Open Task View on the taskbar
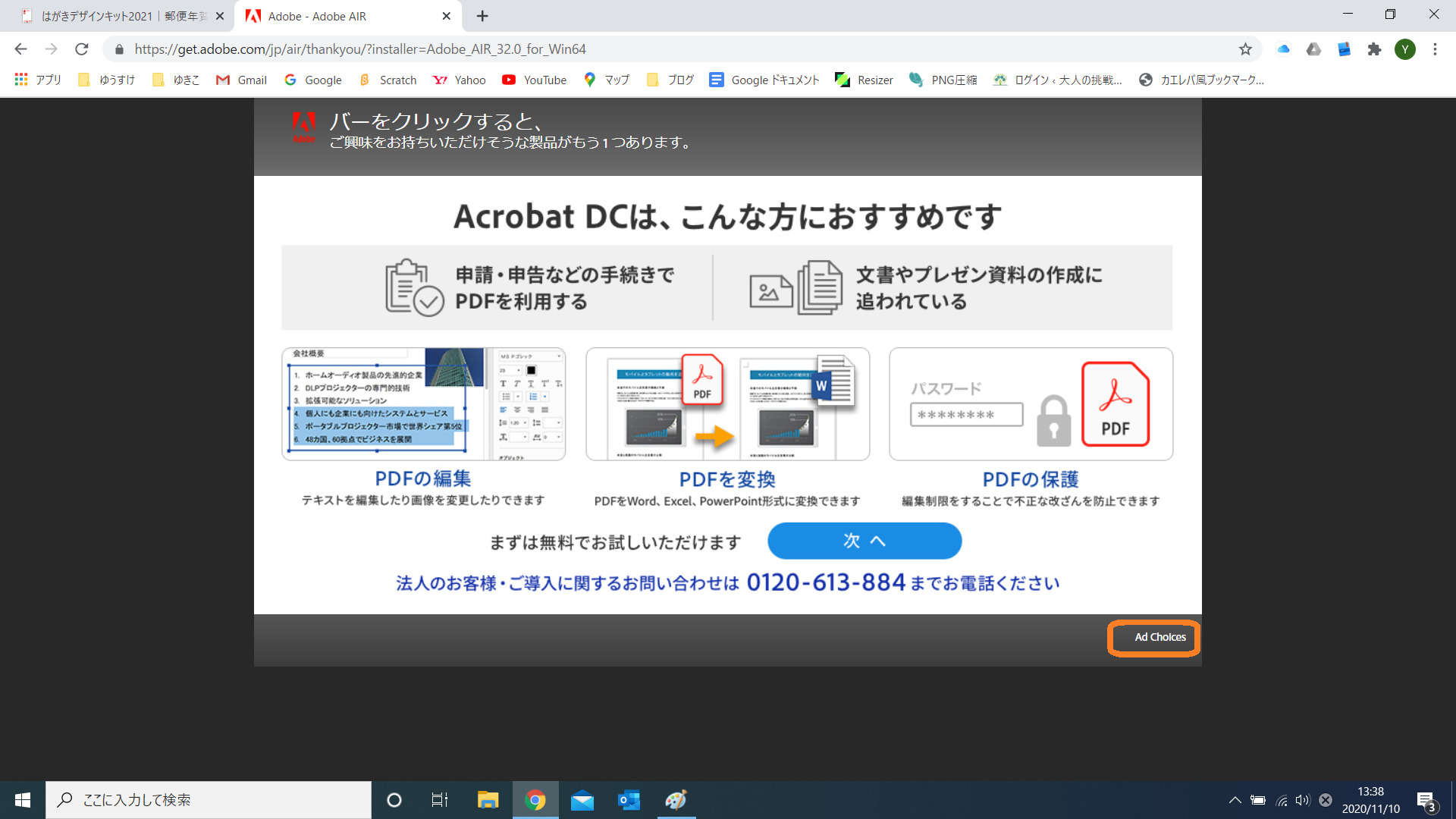 point(440,800)
